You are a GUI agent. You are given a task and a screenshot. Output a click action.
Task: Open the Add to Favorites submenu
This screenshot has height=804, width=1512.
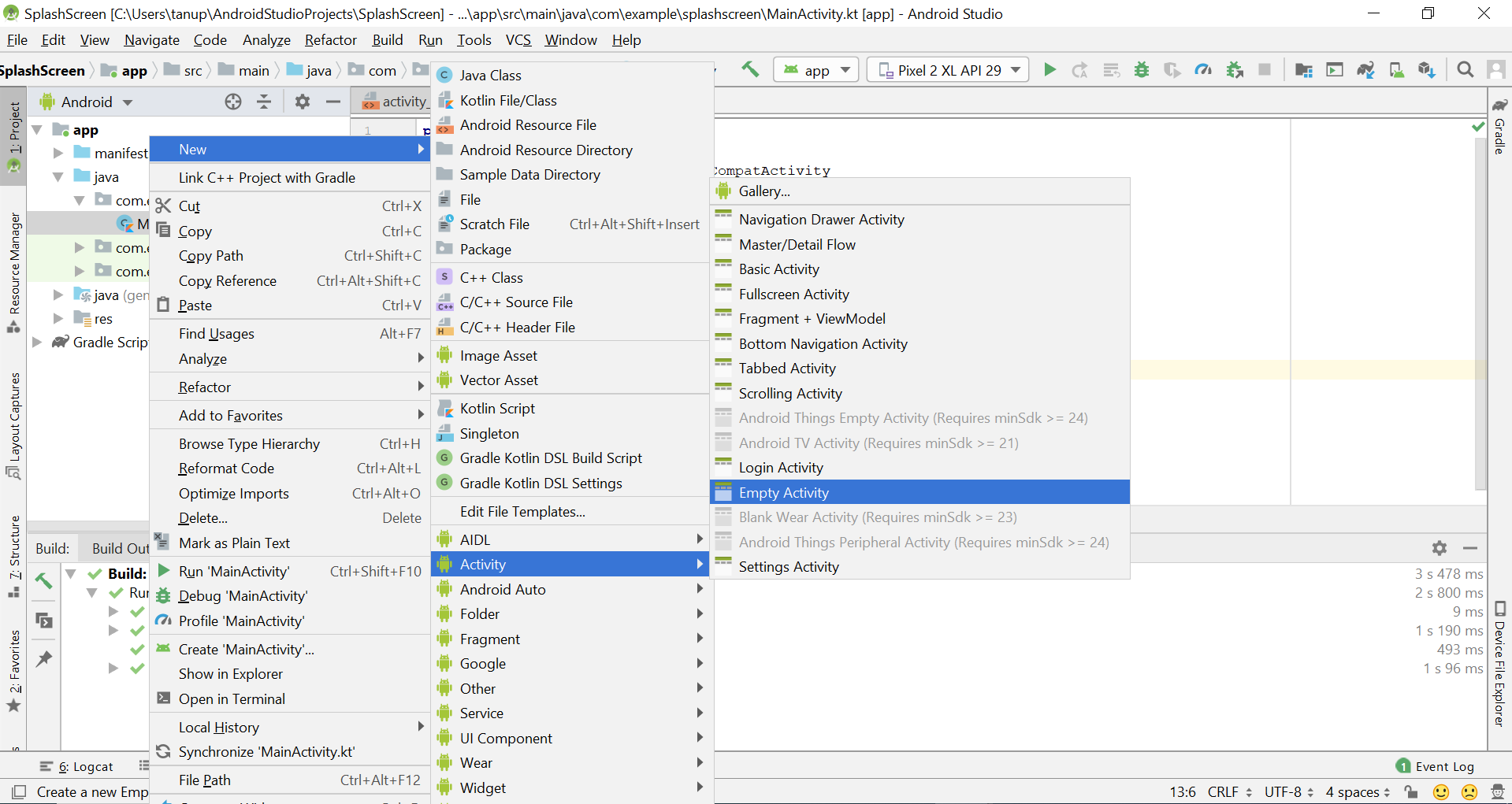290,415
